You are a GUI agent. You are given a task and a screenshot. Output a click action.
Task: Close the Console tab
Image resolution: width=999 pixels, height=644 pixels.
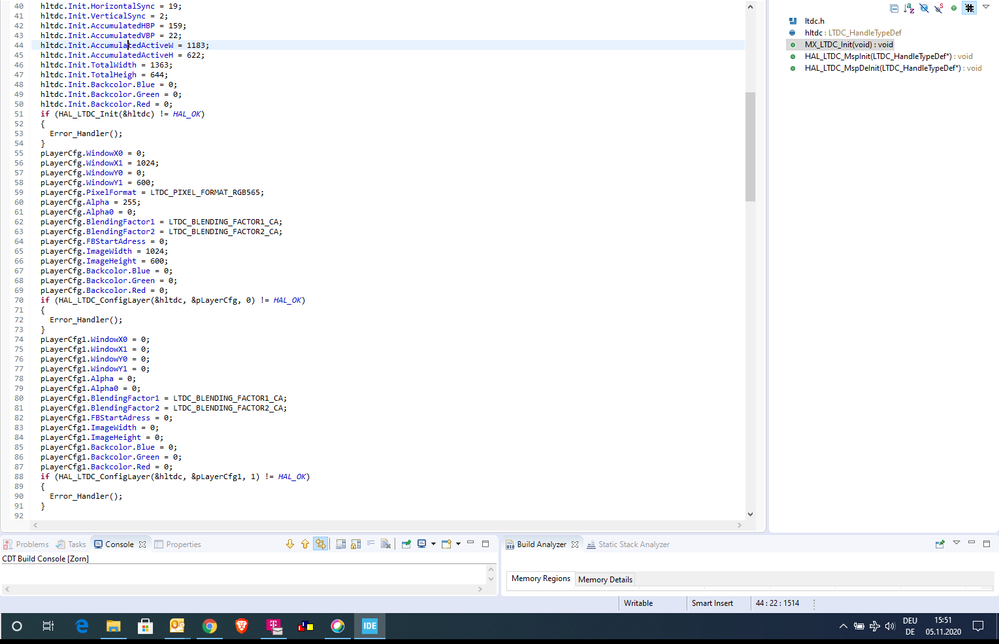[x=142, y=545]
